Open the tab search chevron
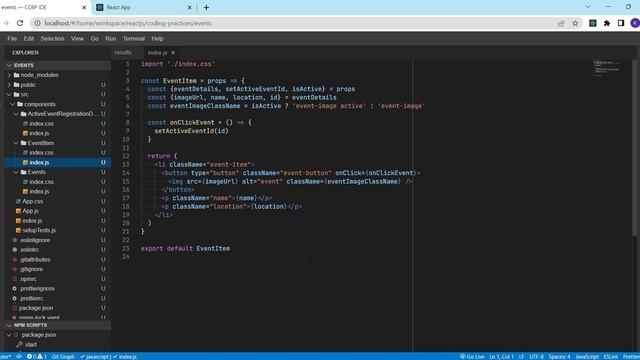640x360 pixels. click(x=588, y=7)
